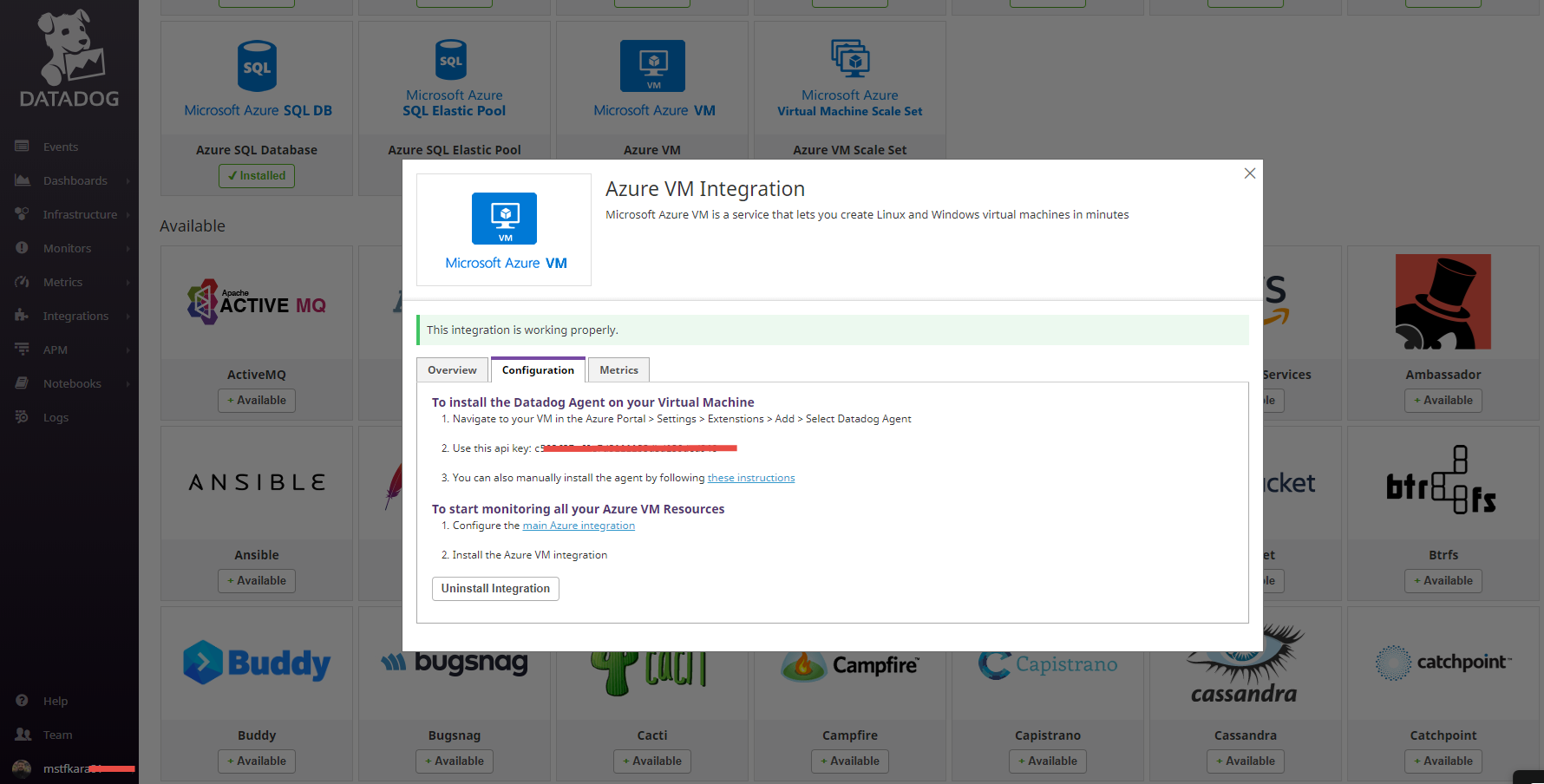Click the 'Available' section heading
Image resolution: width=1544 pixels, height=784 pixels.
(193, 225)
